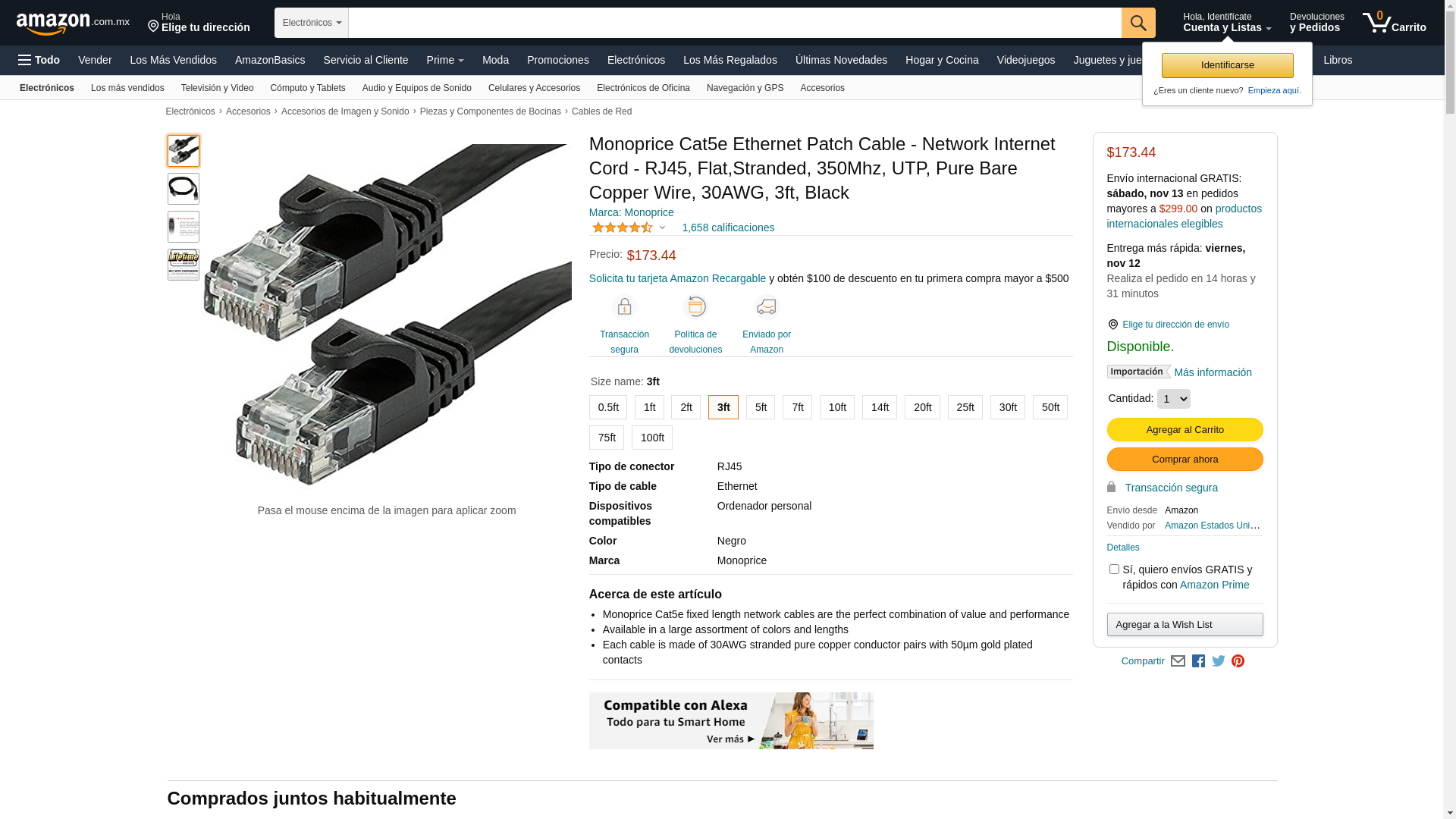Open Celulares y Accesorios subcategory tab
1456x819 pixels.
(534, 88)
